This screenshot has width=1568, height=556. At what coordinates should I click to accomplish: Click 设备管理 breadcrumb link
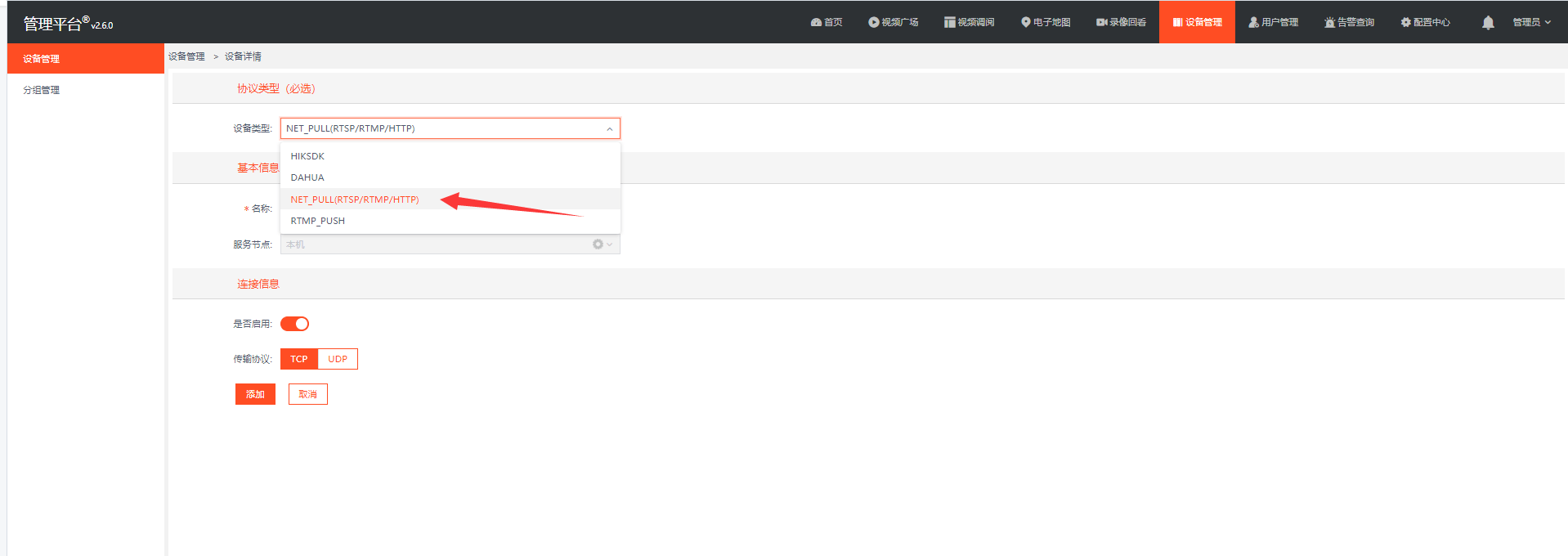(186, 56)
